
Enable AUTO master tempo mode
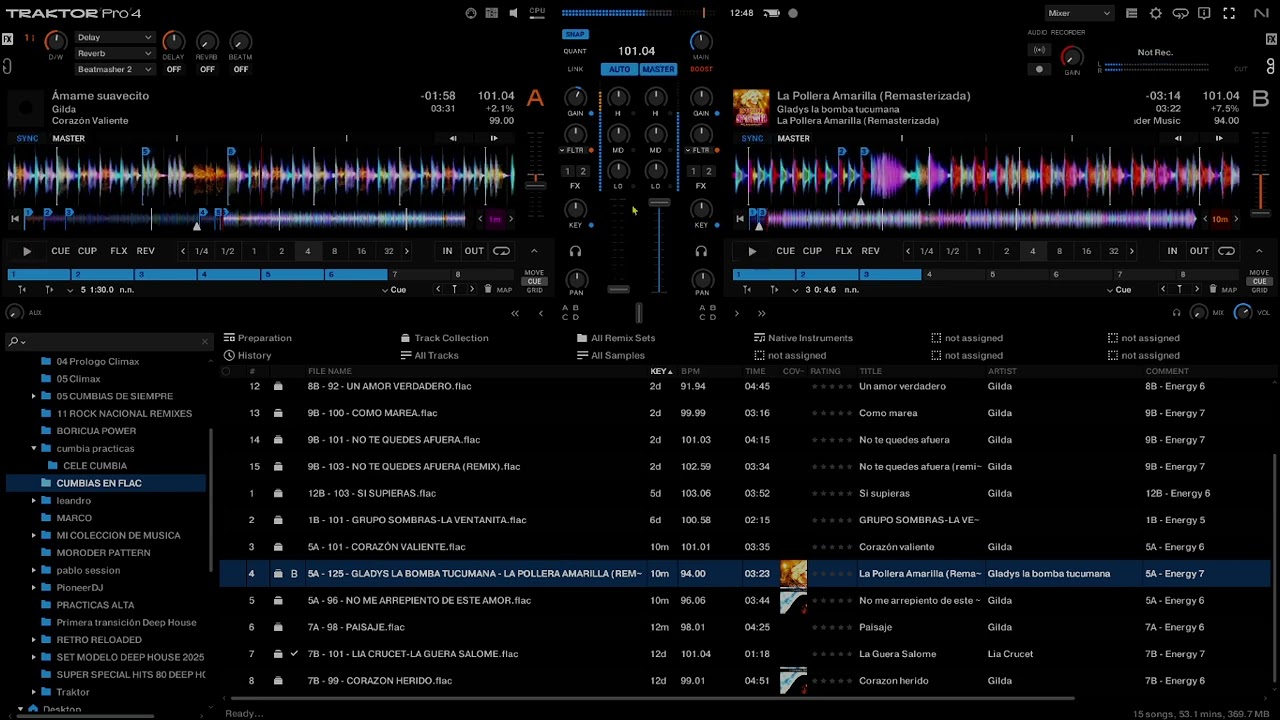click(x=619, y=69)
